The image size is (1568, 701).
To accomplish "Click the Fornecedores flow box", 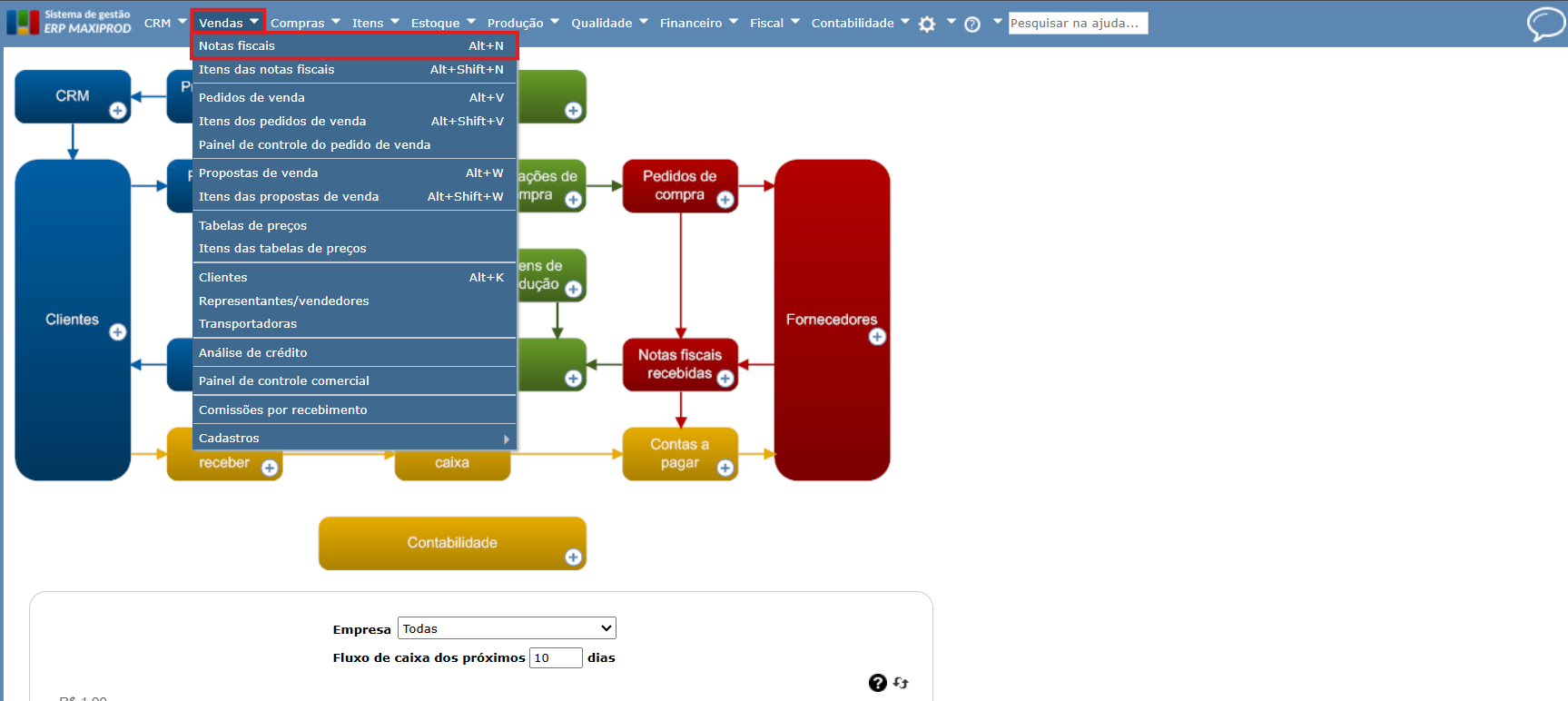I will [832, 320].
